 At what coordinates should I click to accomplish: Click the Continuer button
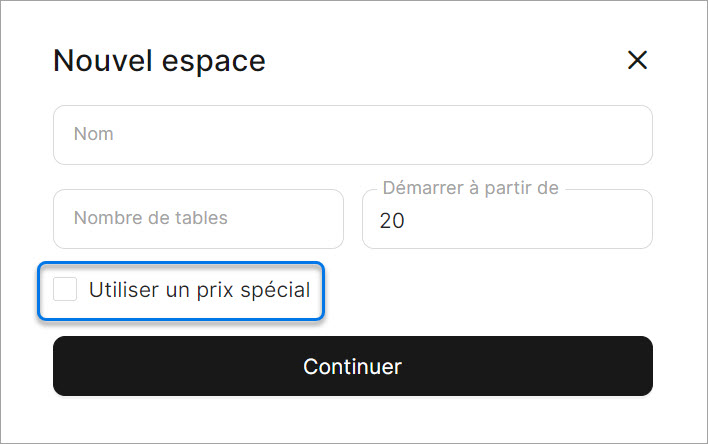click(352, 366)
